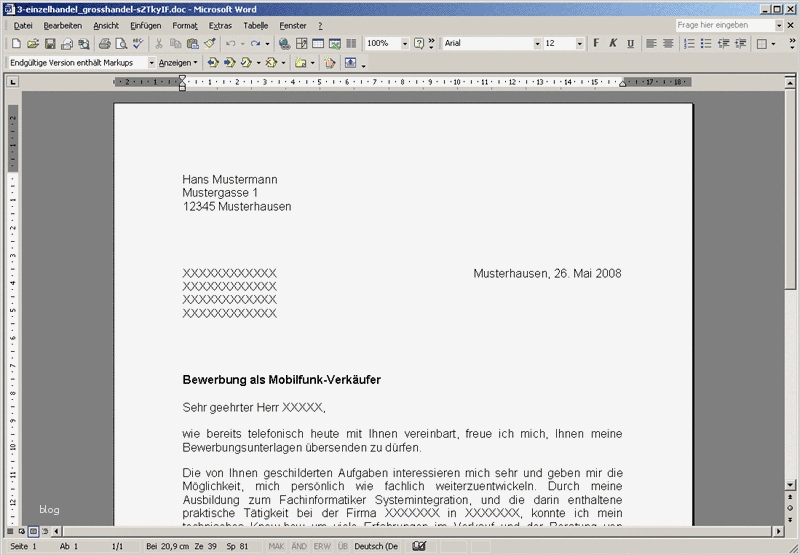The width and height of the screenshot is (800, 555).
Task: Decrease indent with the outdent button
Action: (x=723, y=44)
